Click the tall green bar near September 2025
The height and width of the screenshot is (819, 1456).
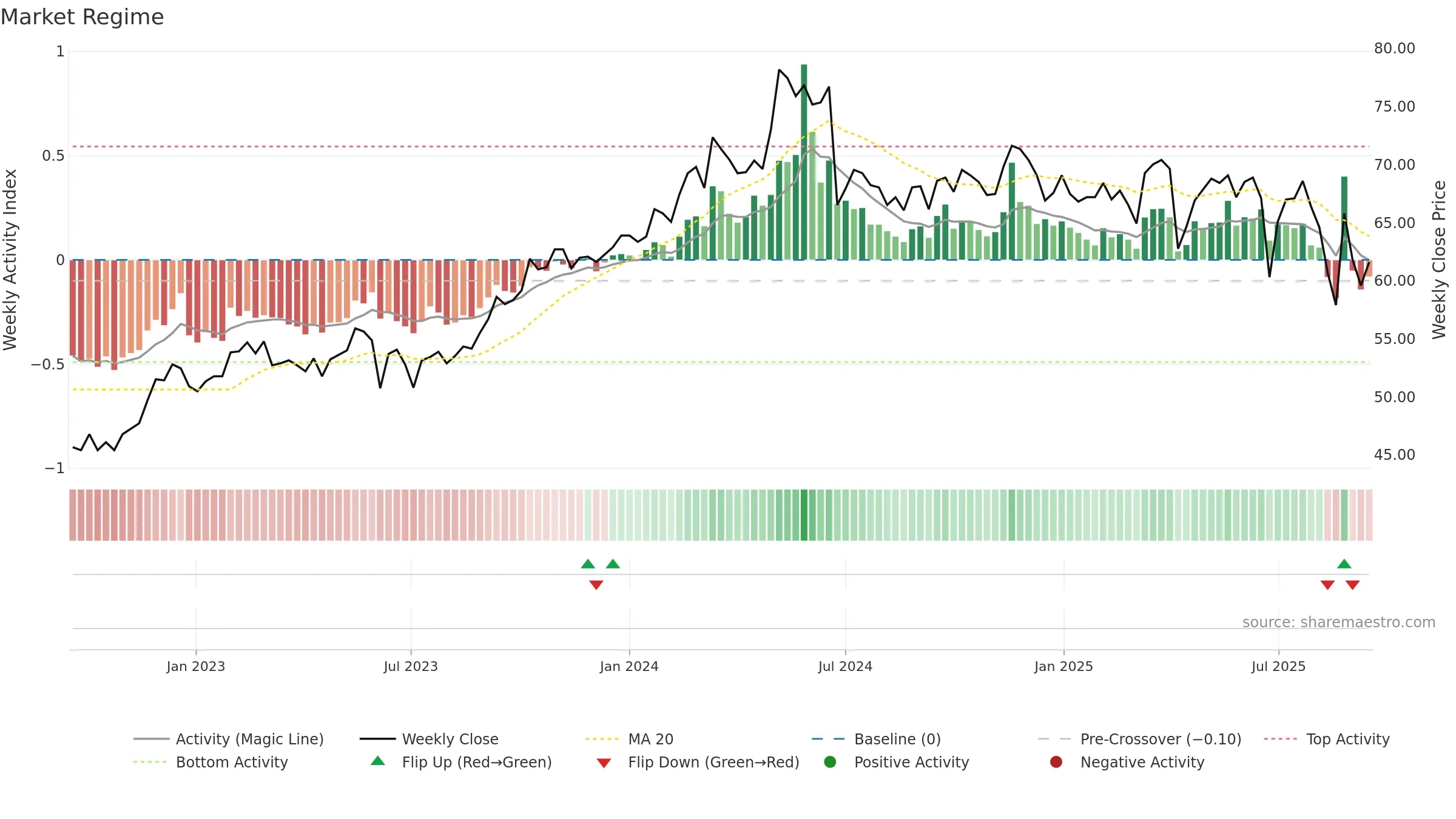pos(1344,218)
